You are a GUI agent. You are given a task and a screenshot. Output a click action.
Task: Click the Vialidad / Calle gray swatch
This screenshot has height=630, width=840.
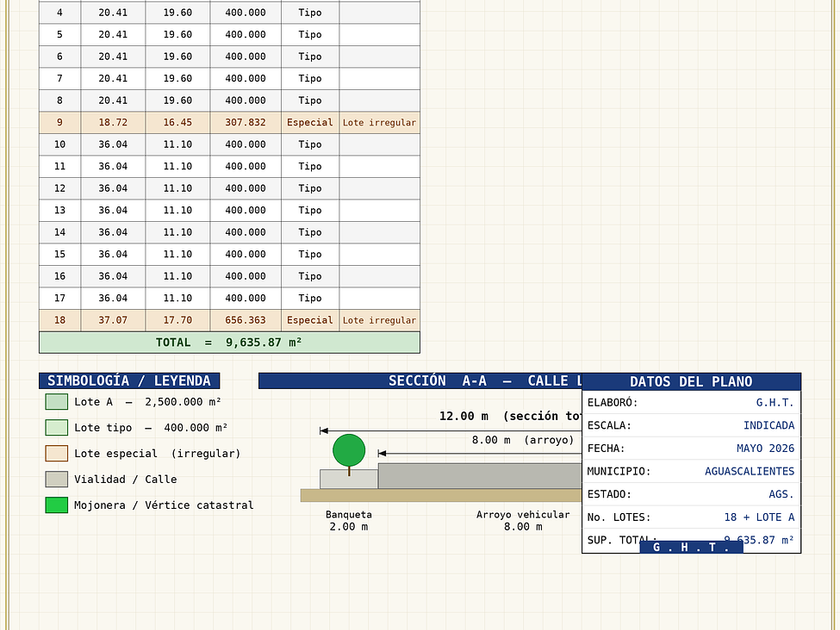click(57, 479)
